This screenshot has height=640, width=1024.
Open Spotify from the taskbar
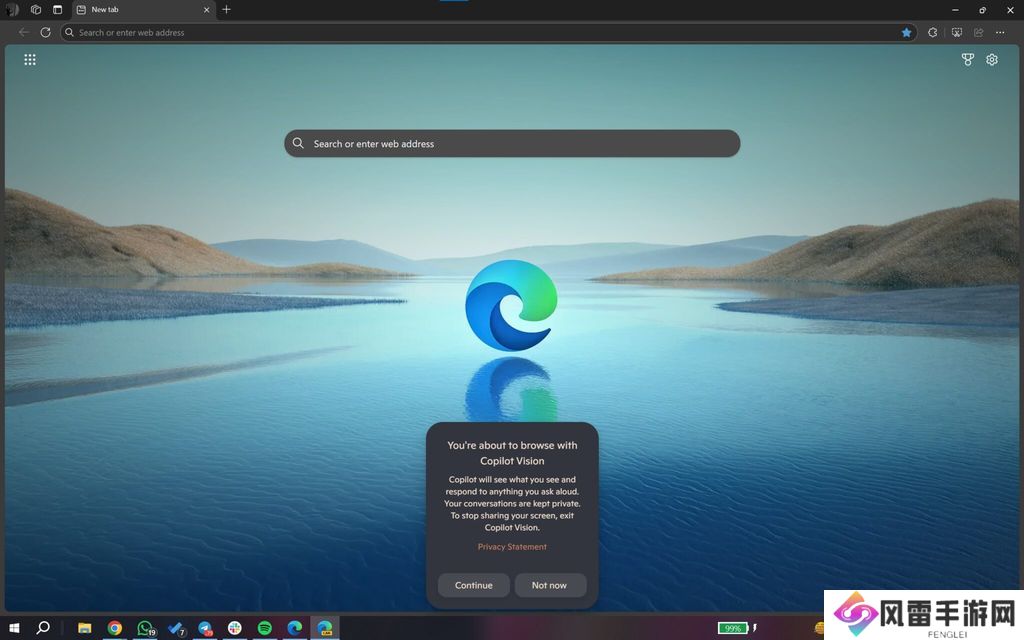pyautogui.click(x=265, y=628)
